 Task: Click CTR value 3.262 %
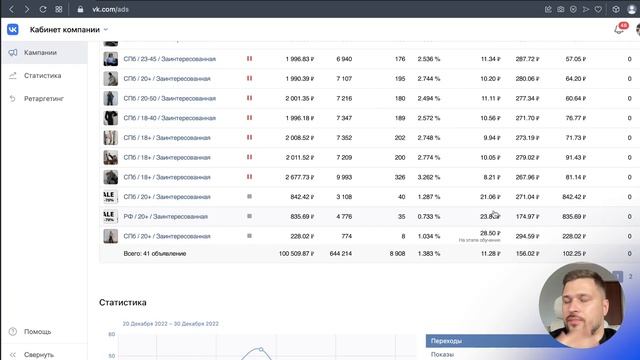click(x=429, y=177)
